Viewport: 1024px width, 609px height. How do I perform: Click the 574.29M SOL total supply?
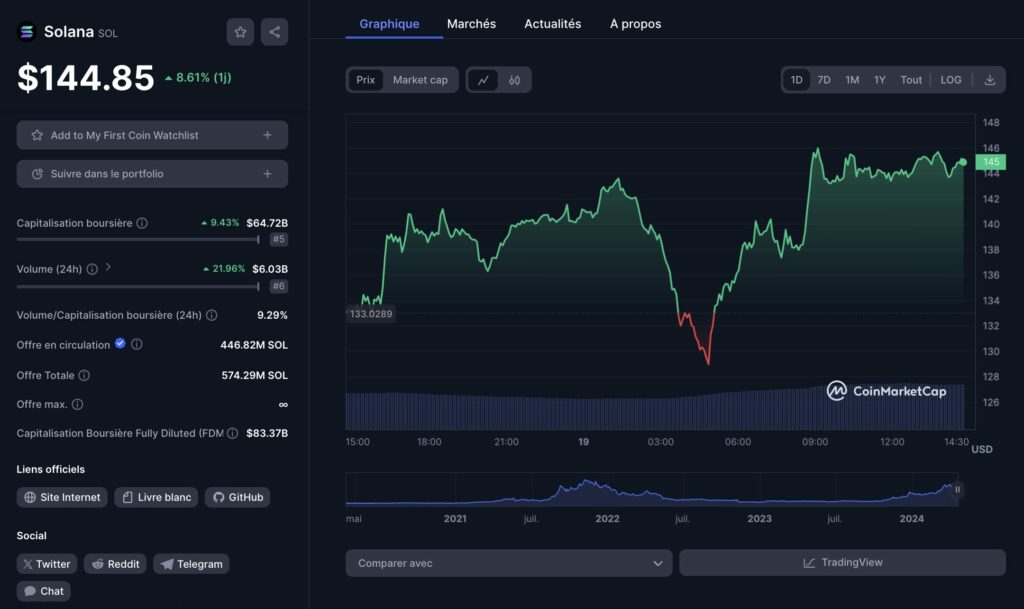pos(255,375)
